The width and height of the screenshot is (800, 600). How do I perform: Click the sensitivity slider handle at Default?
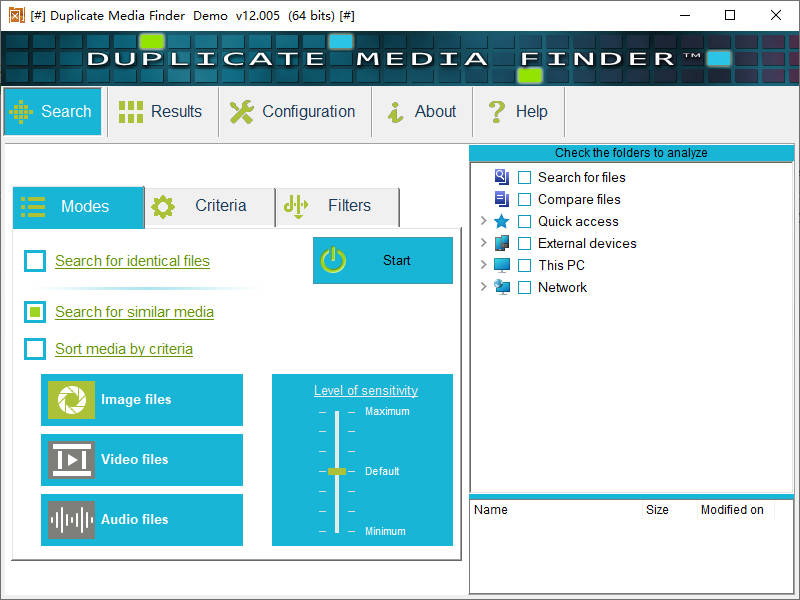point(337,471)
